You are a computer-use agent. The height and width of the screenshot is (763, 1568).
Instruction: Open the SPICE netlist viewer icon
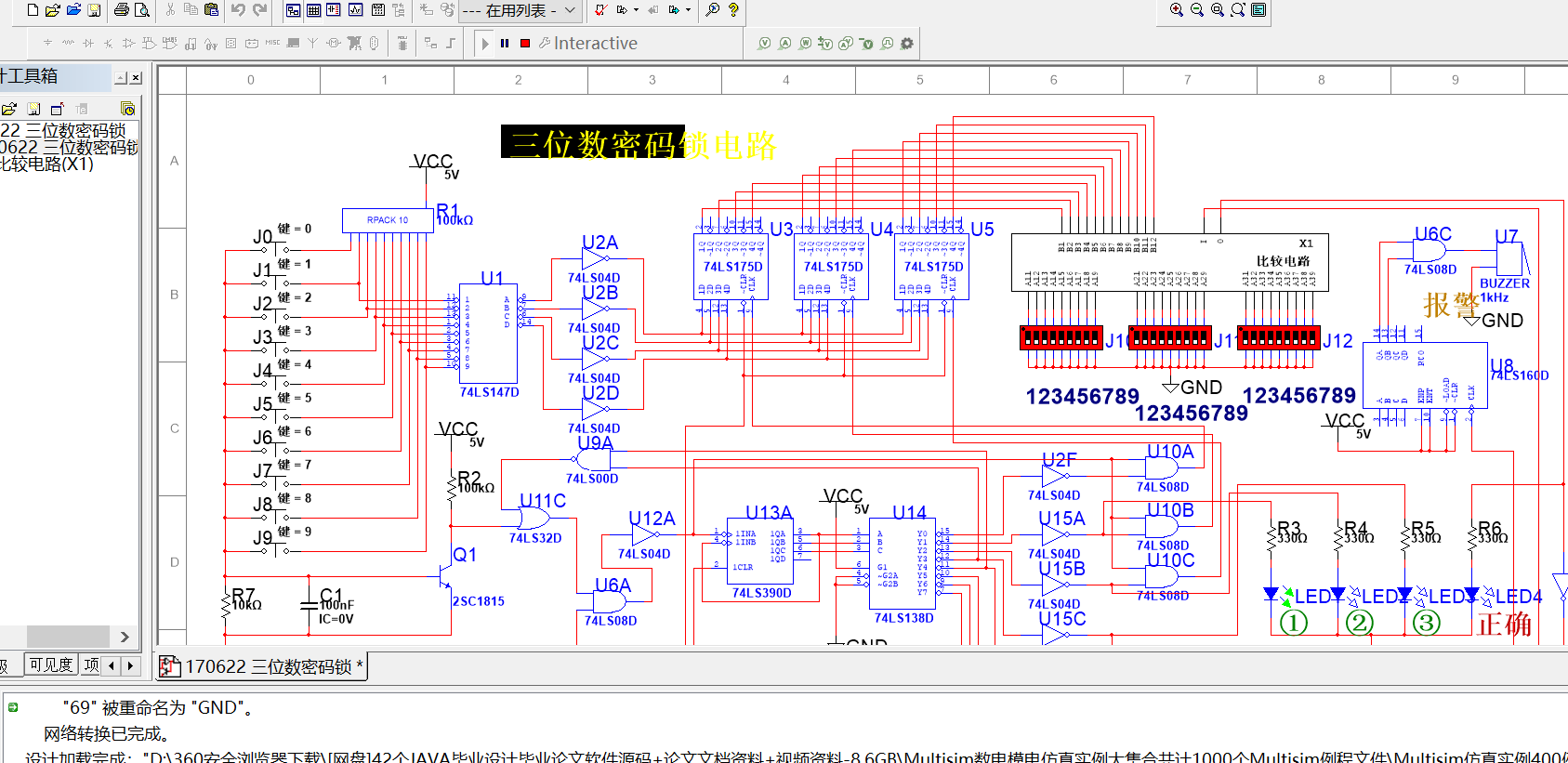point(334,10)
